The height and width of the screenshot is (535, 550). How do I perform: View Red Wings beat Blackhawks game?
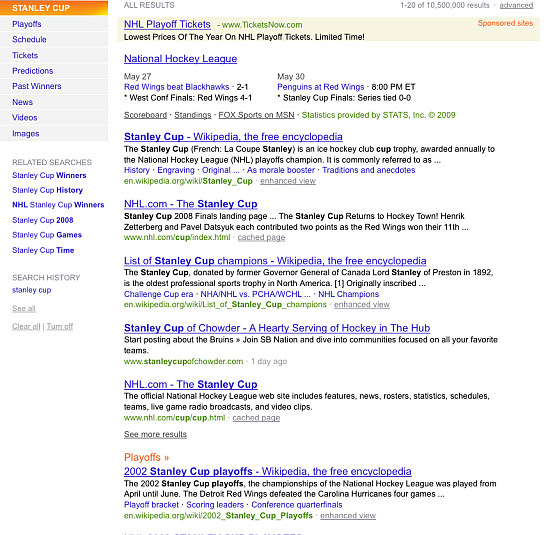pyautogui.click(x=176, y=87)
